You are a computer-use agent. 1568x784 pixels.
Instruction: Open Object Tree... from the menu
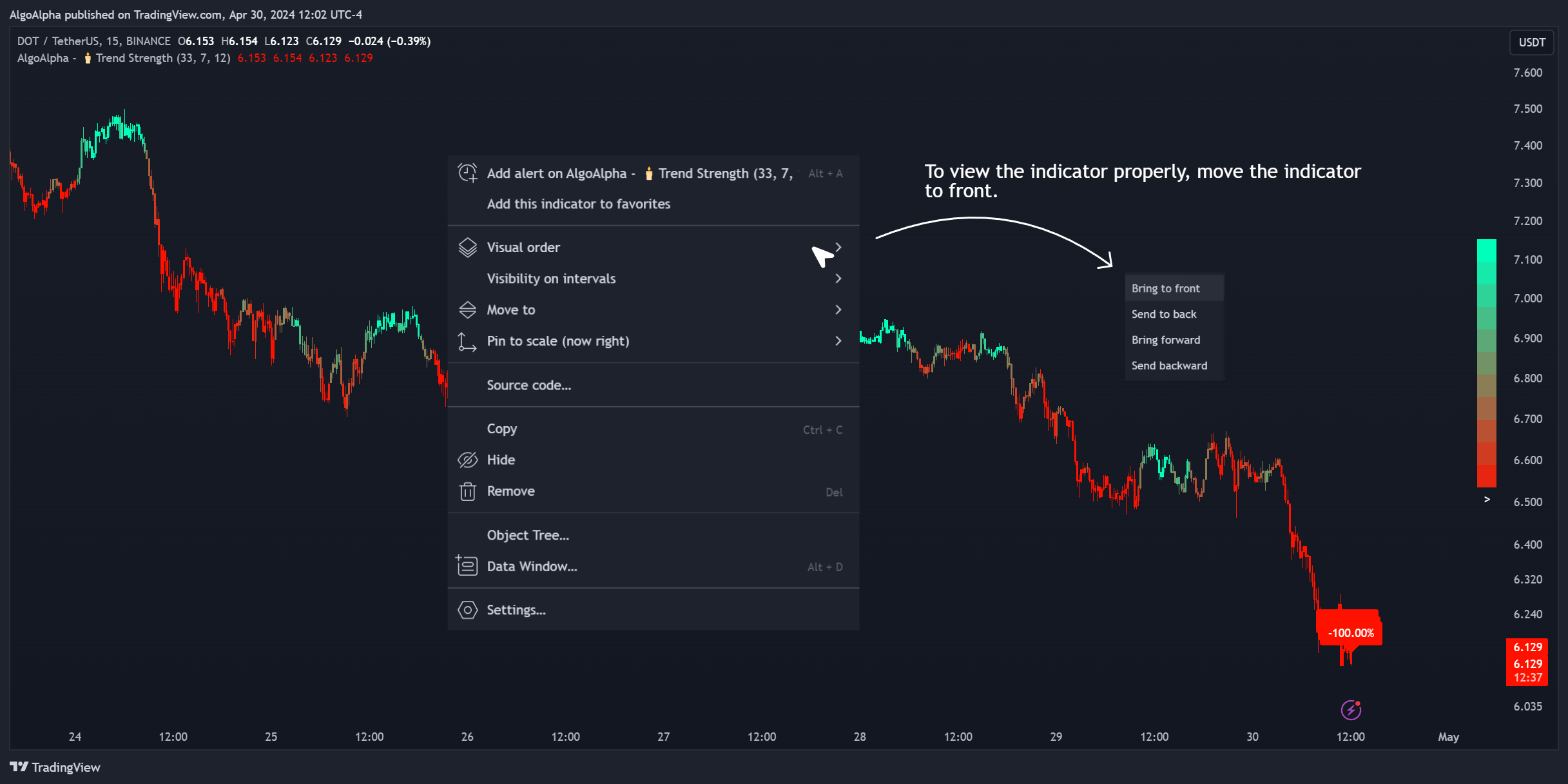point(653,535)
